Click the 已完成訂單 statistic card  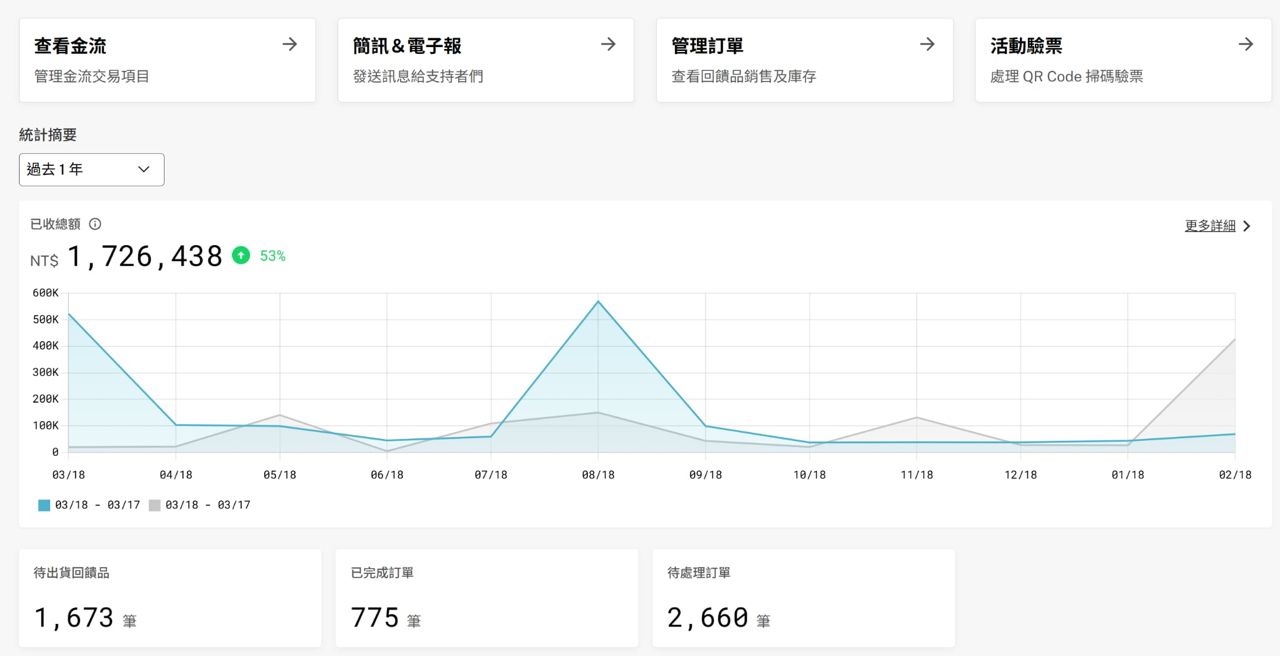pos(486,598)
